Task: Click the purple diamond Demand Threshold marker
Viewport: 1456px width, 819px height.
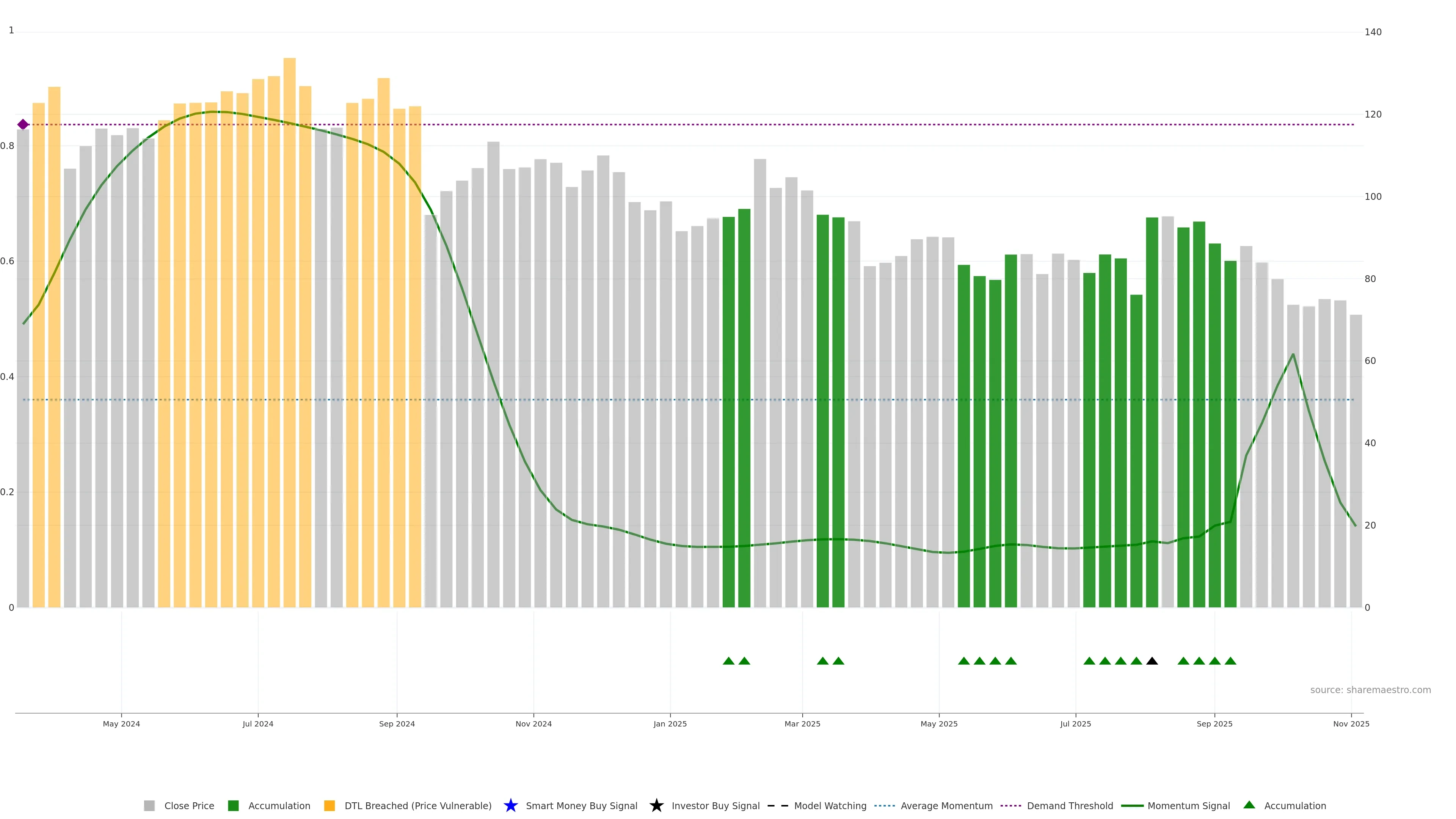Action: (23, 124)
